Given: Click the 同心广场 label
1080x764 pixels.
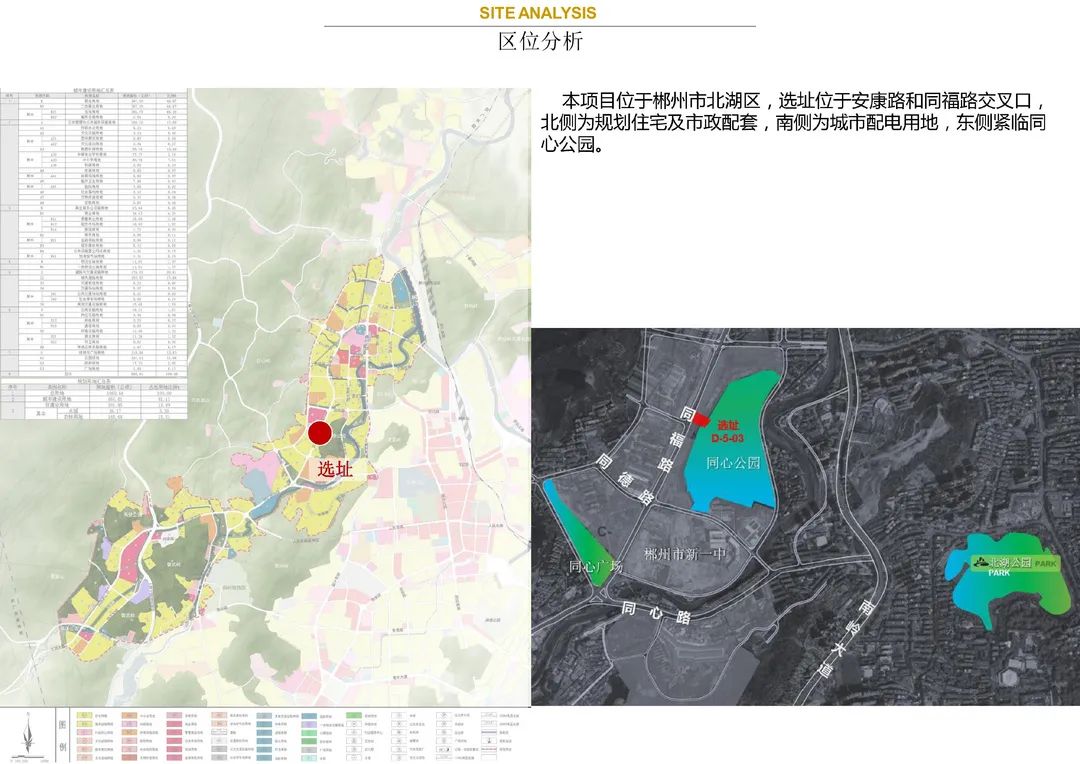Looking at the screenshot, I should (x=596, y=566).
